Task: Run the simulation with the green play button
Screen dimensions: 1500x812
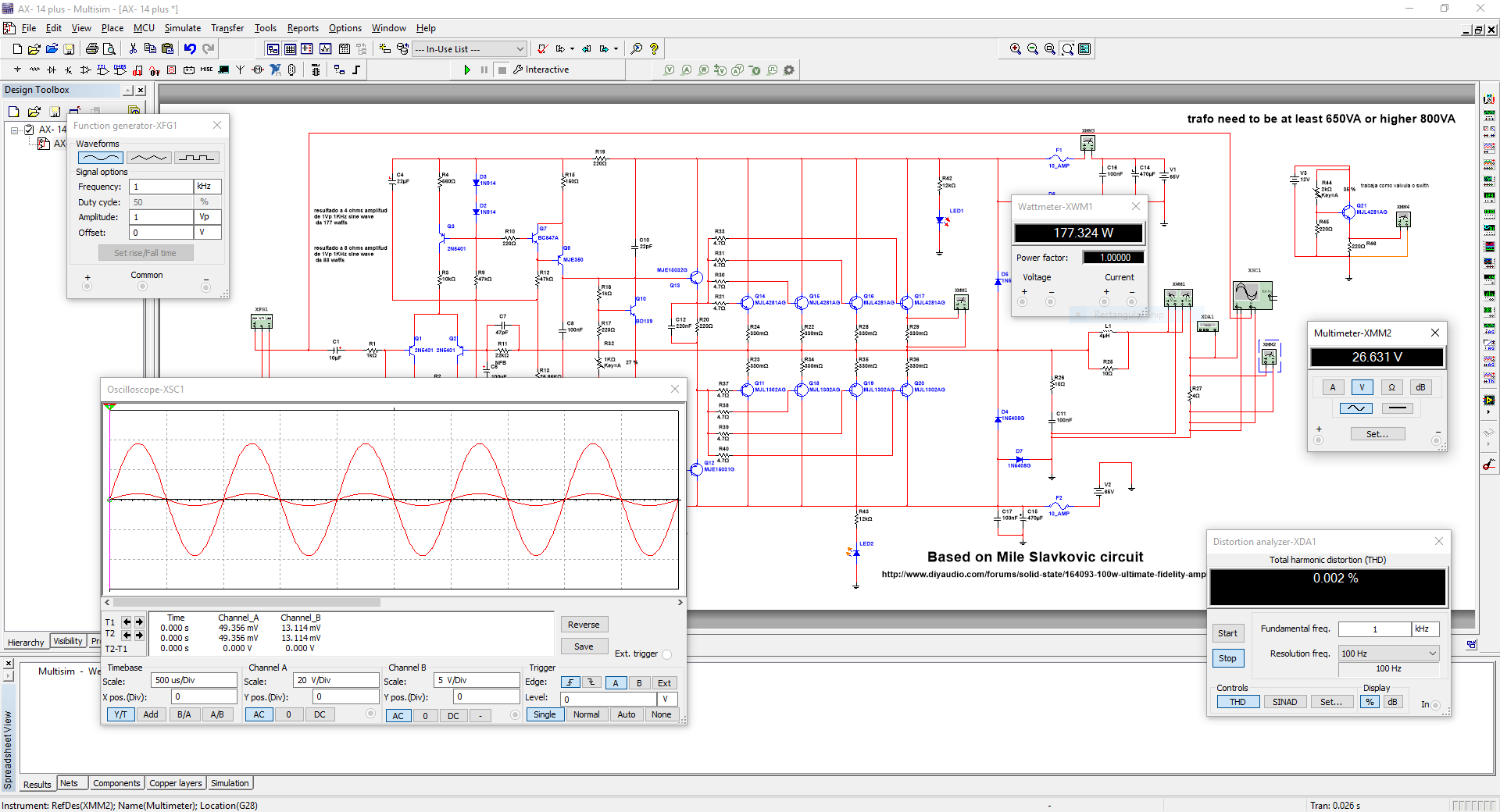Action: pos(467,70)
